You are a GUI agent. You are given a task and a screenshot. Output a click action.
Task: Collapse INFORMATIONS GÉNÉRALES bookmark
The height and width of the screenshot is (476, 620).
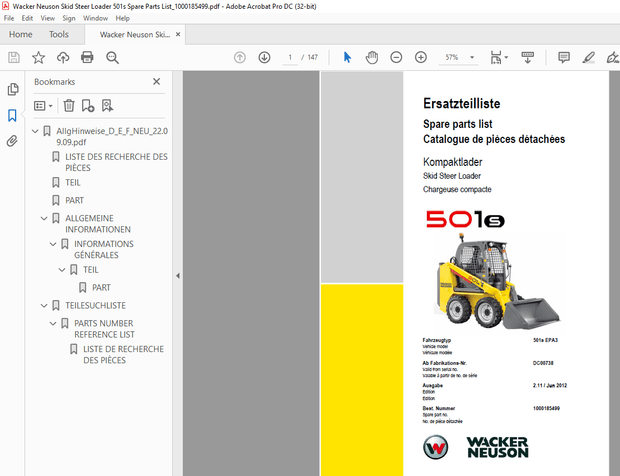coord(53,244)
